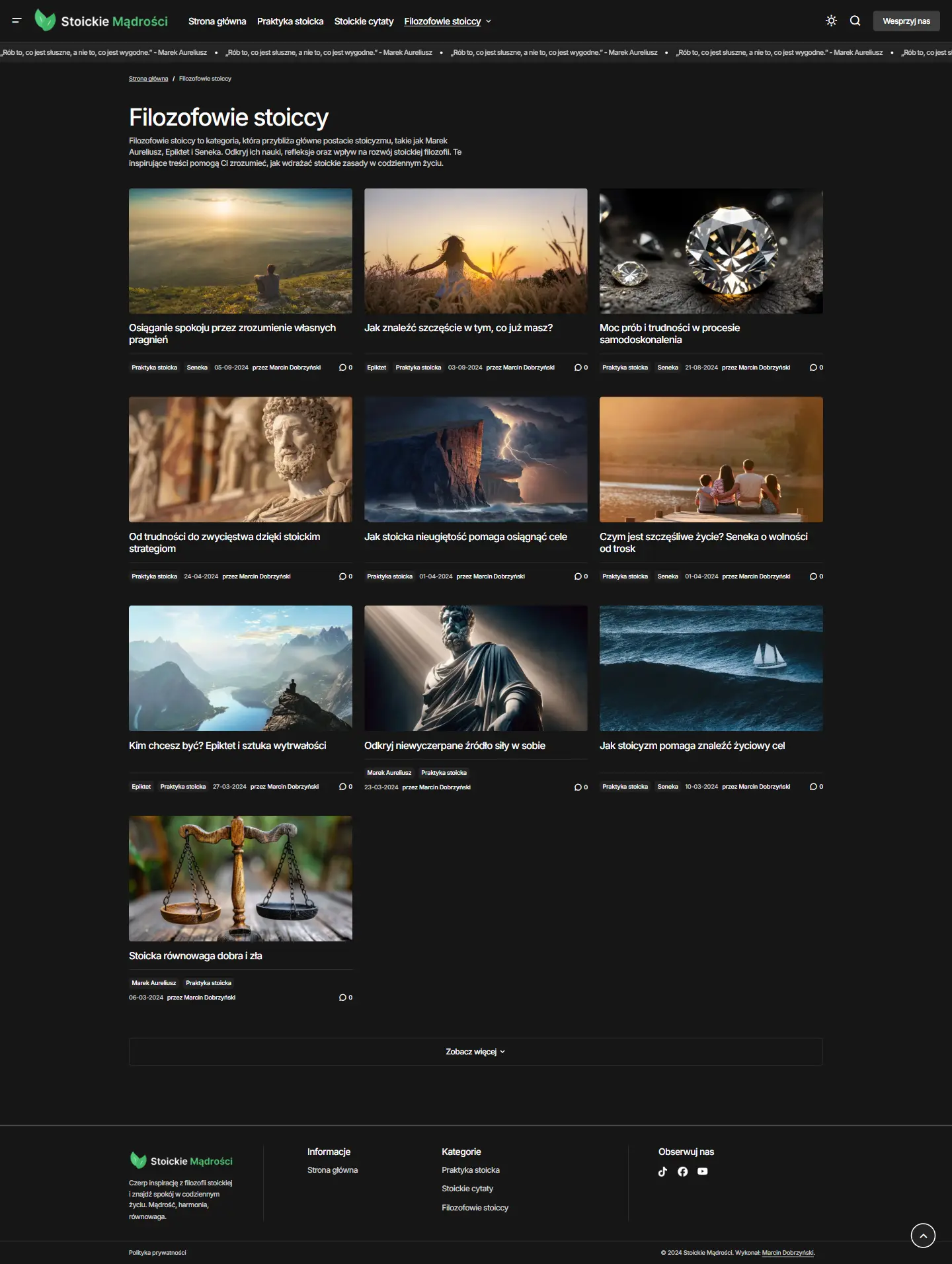
Task: Click the scroll-to-top arrow button
Action: [923, 1235]
